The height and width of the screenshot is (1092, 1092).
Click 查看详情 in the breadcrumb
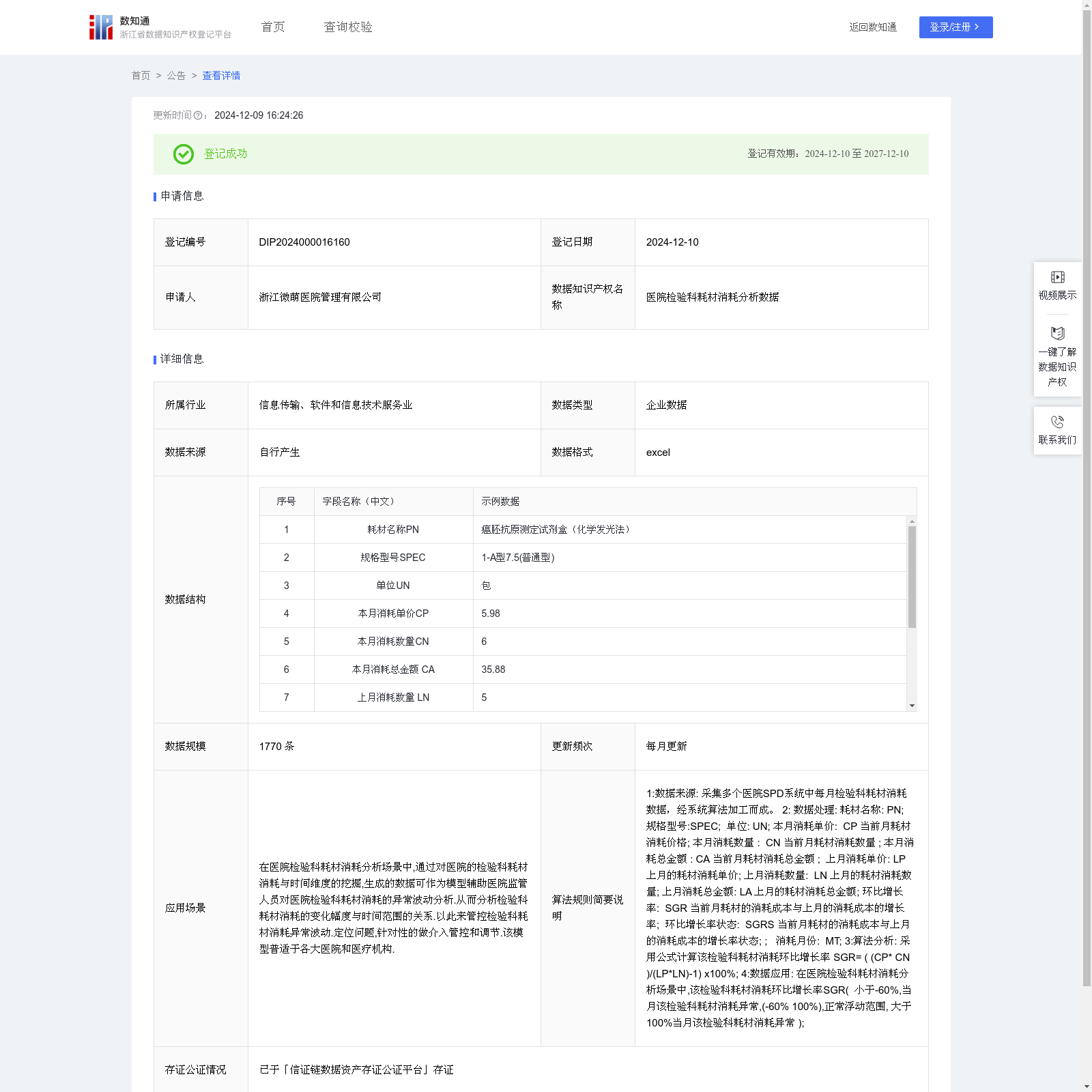click(x=221, y=76)
